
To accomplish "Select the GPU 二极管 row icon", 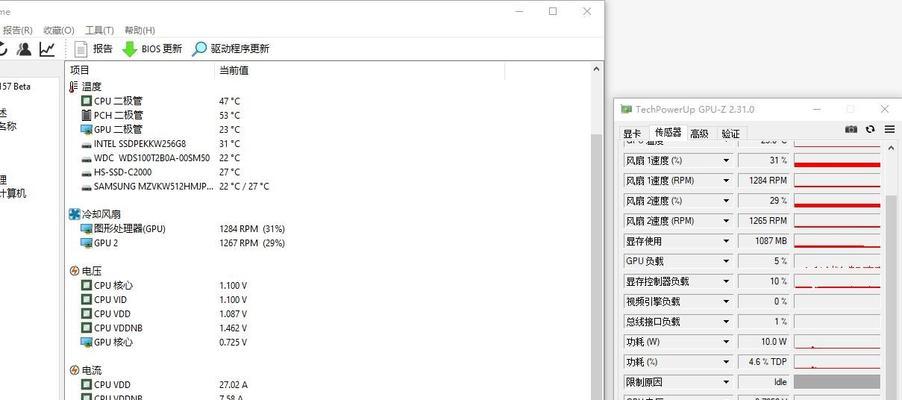I will click(86, 129).
